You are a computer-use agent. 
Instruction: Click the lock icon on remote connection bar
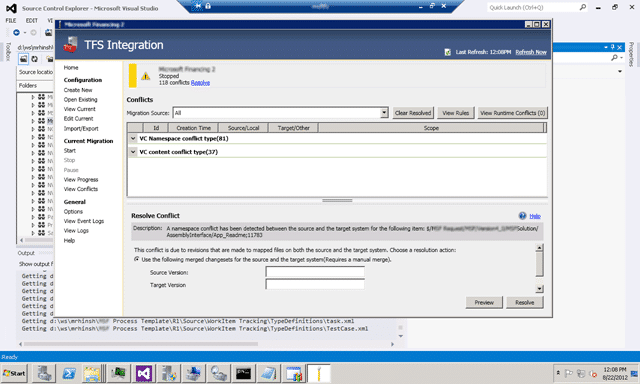click(208, 6)
